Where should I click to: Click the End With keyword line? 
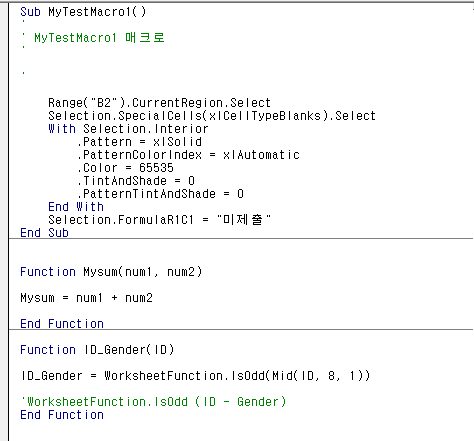(76, 207)
